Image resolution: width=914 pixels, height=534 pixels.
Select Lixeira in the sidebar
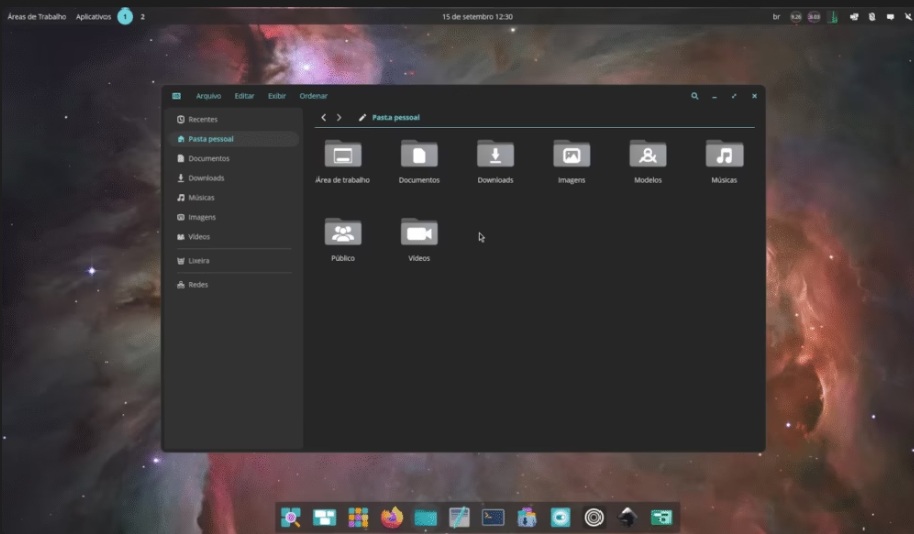click(198, 260)
